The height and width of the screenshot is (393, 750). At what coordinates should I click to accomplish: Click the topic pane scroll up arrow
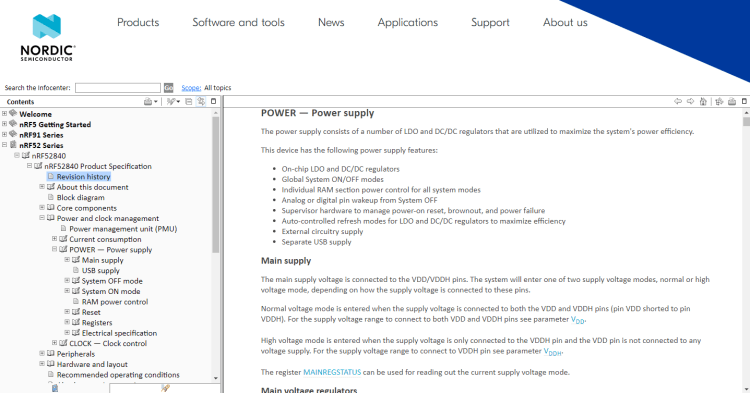point(746,113)
